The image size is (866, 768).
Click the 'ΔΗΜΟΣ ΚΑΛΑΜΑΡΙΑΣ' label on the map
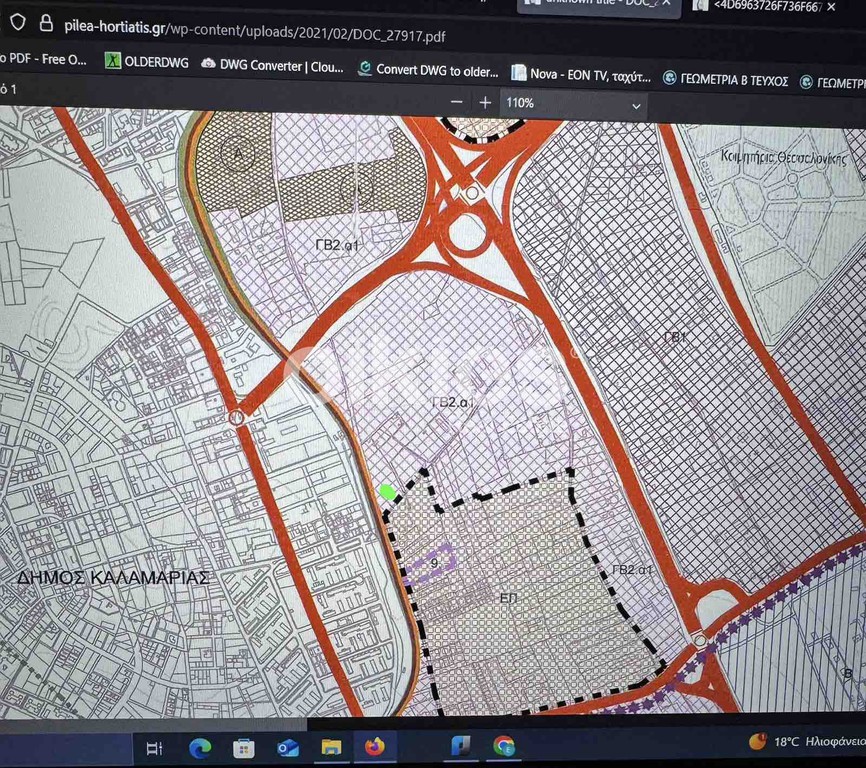pos(113,578)
